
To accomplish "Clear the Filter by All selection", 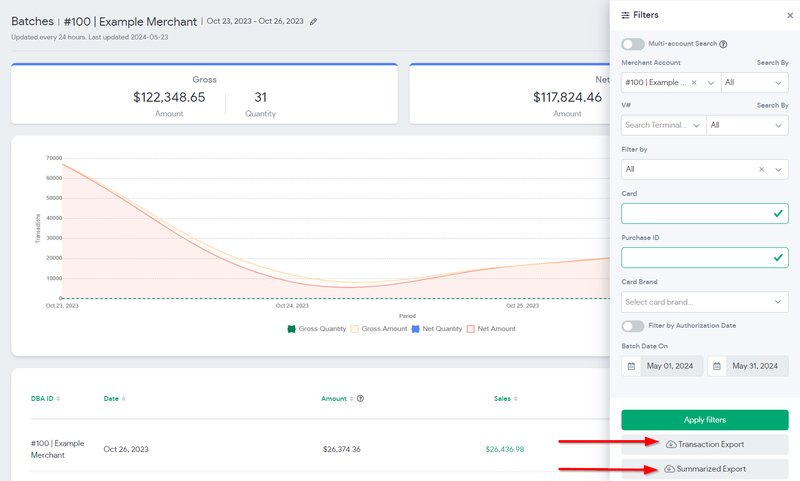I will point(761,169).
